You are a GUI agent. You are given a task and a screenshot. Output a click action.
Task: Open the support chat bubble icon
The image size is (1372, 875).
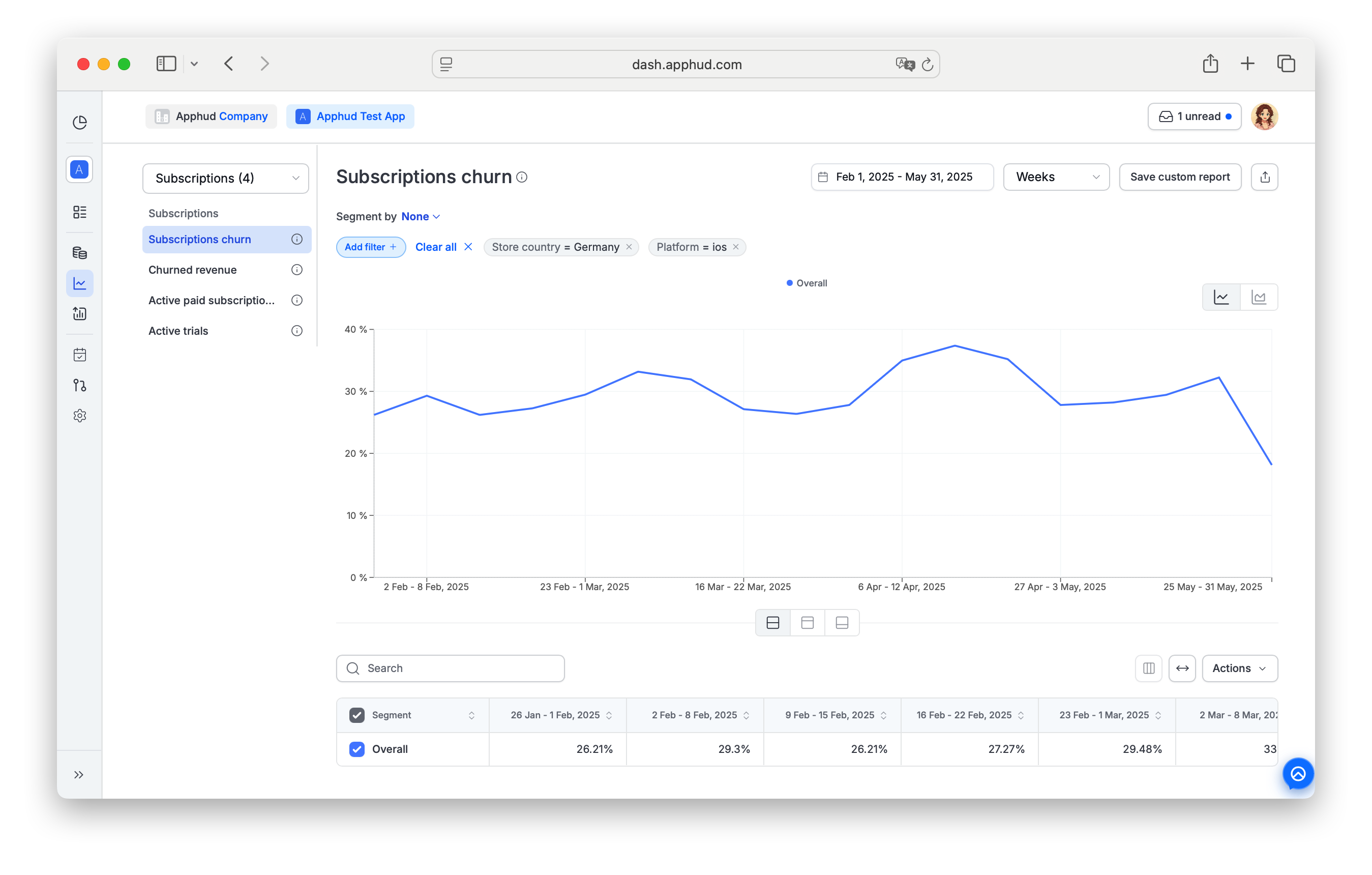point(1298,774)
